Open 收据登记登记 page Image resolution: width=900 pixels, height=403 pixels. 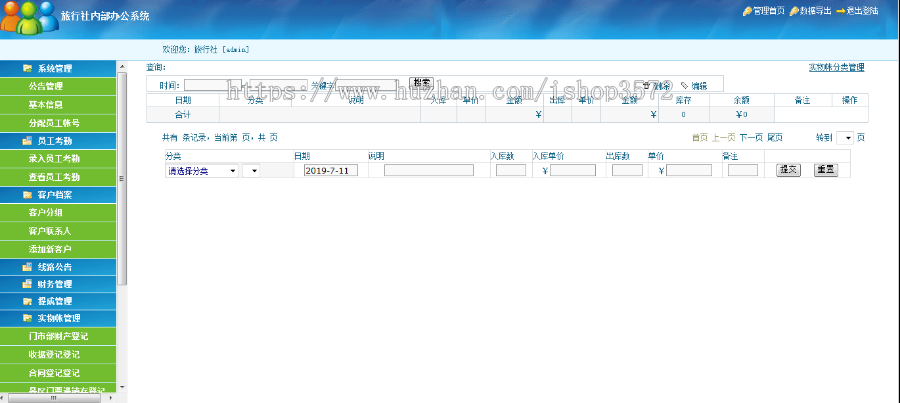pyautogui.click(x=58, y=355)
